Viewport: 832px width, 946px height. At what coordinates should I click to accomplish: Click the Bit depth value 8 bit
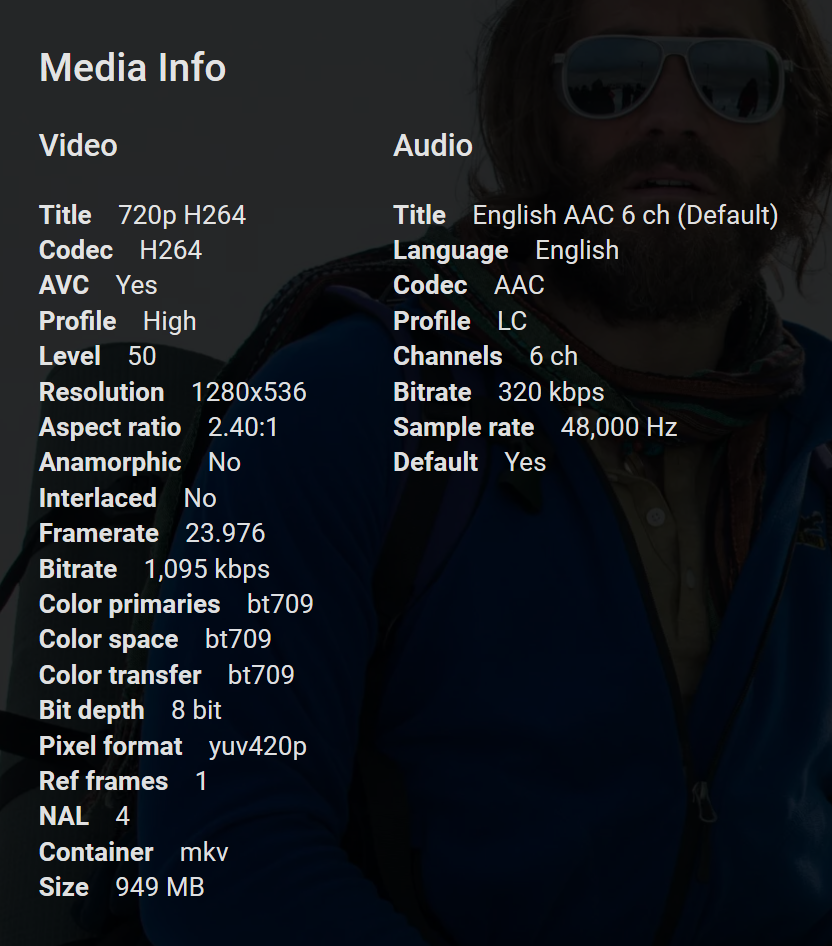coord(196,710)
